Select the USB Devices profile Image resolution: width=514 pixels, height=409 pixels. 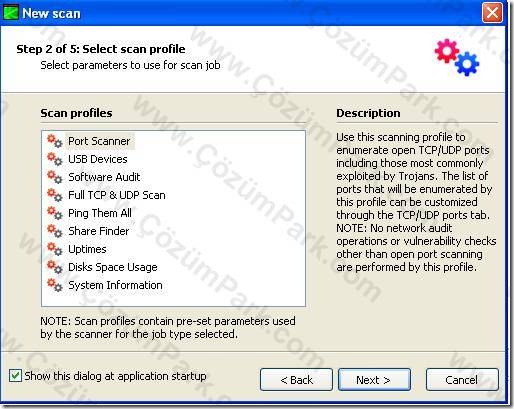pos(98,159)
